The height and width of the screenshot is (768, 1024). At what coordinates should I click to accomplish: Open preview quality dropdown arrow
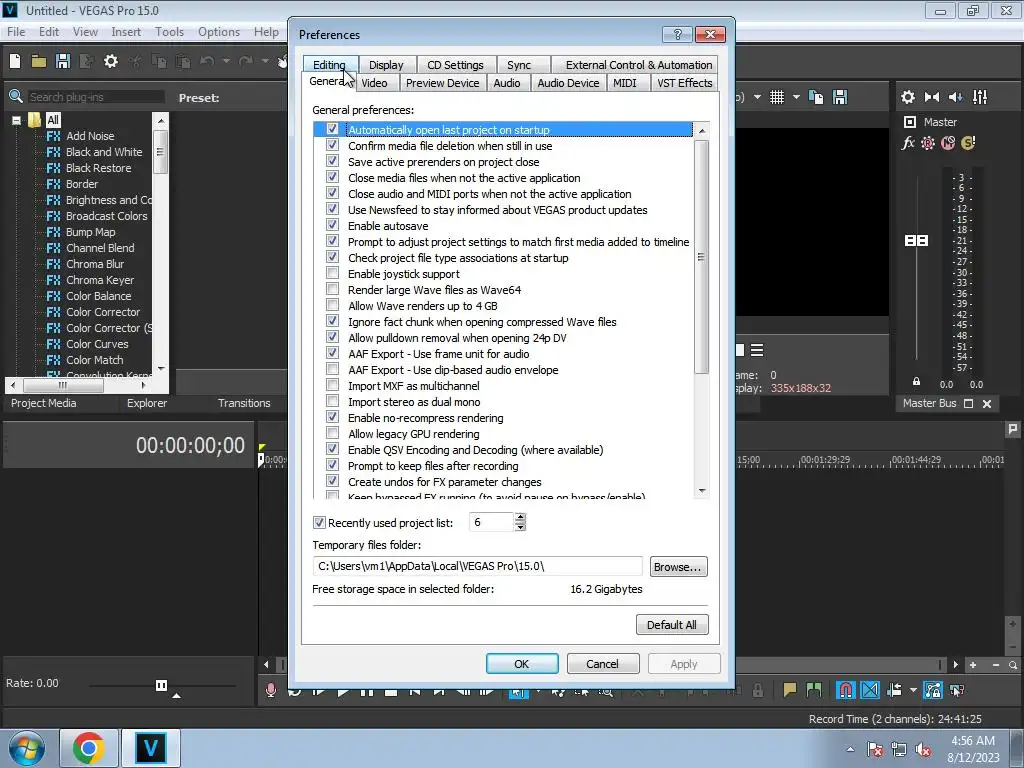[757, 97]
